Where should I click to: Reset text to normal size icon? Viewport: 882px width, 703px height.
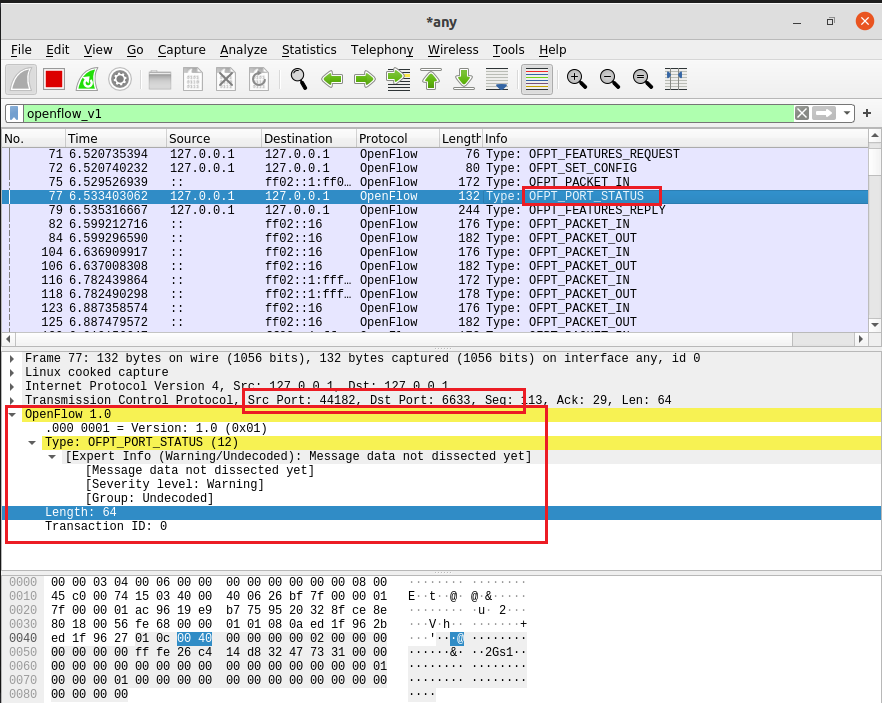(x=642, y=79)
